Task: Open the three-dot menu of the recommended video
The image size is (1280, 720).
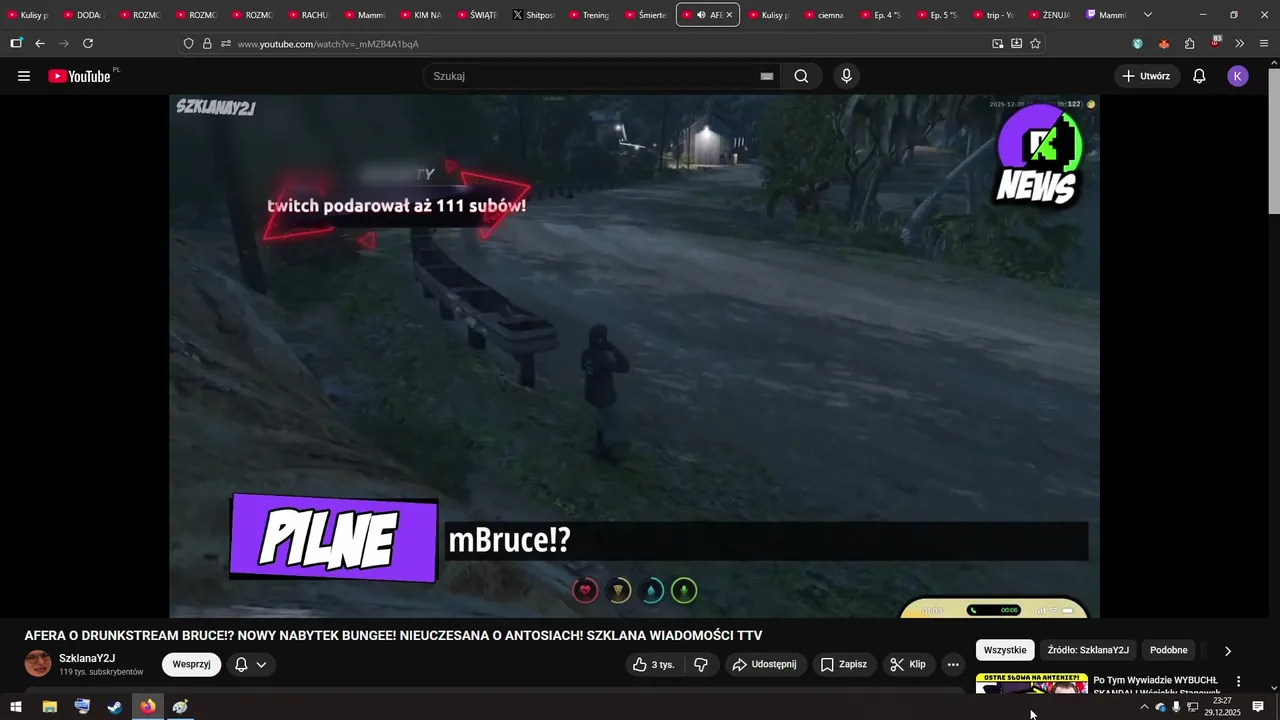Action: [x=1238, y=681]
